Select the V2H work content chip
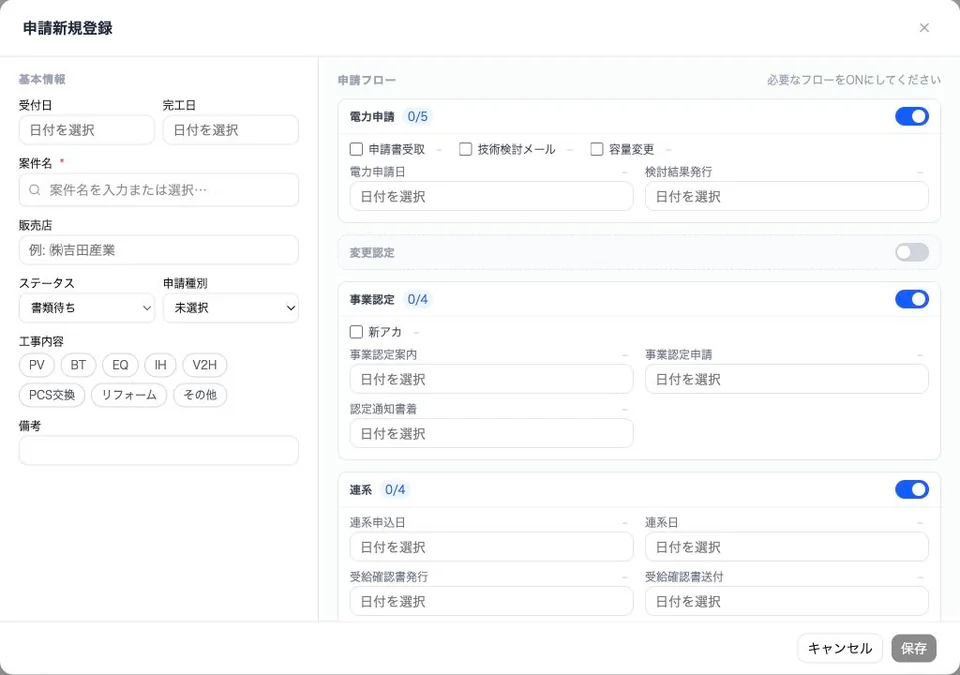This screenshot has width=960, height=675. [204, 365]
